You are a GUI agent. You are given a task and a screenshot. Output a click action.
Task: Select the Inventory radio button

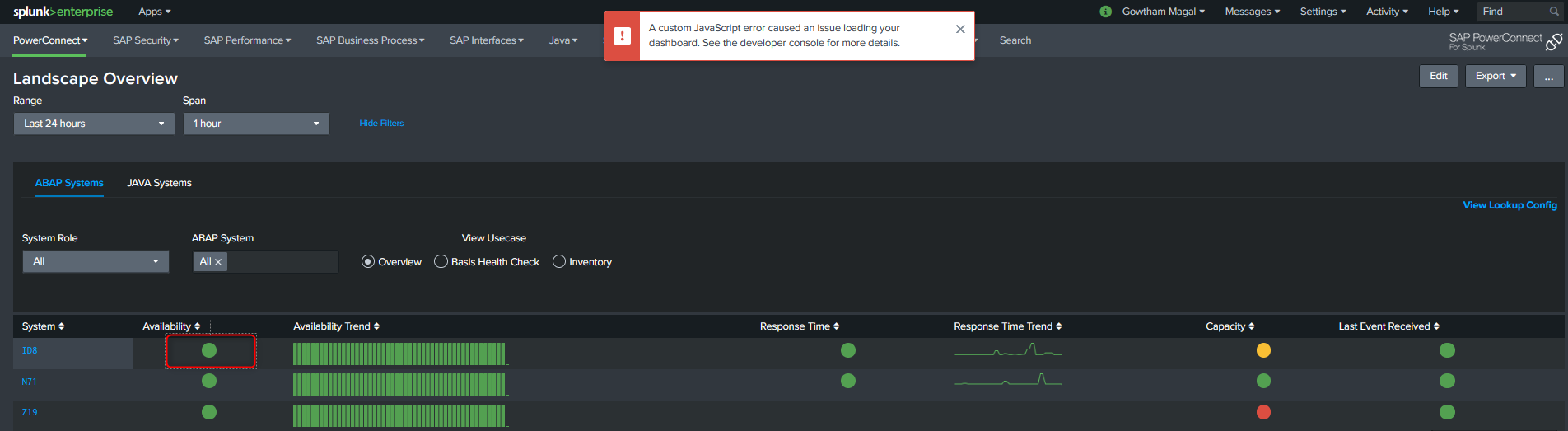tap(559, 262)
